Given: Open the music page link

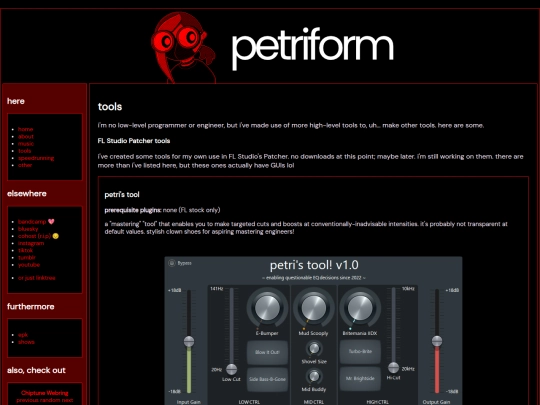Looking at the screenshot, I should [x=26, y=144].
